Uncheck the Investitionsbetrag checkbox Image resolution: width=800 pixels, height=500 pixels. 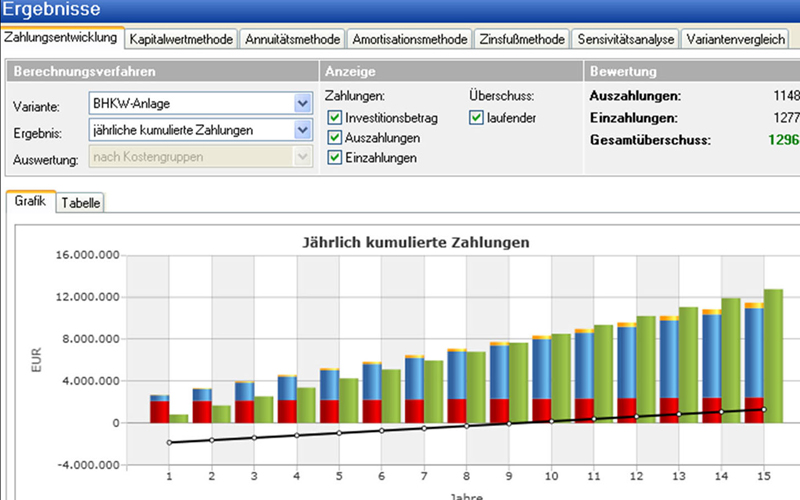[x=335, y=118]
